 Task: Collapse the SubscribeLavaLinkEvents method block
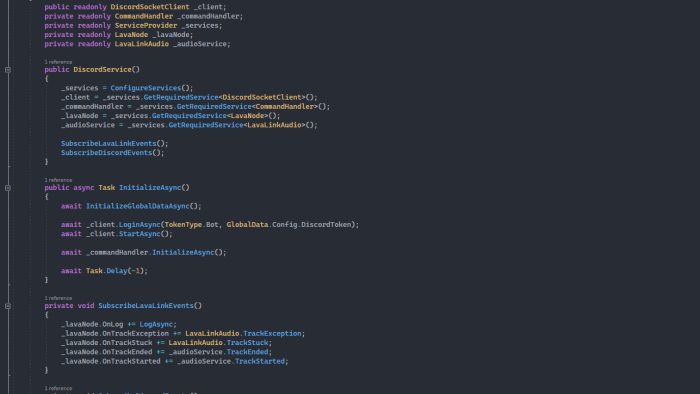click(x=8, y=306)
